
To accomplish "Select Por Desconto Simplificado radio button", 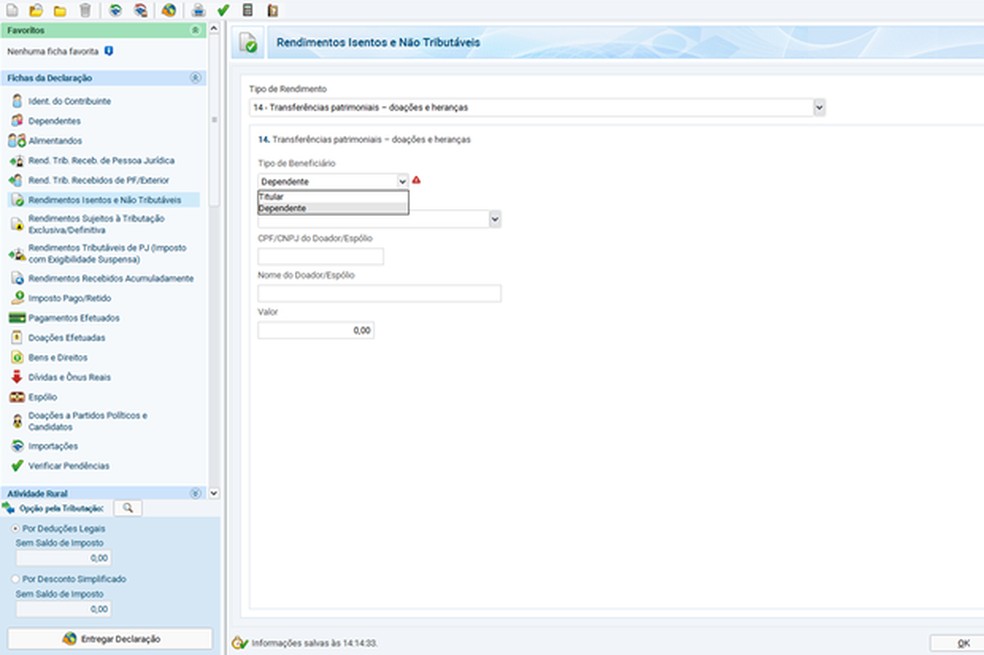I will point(15,578).
